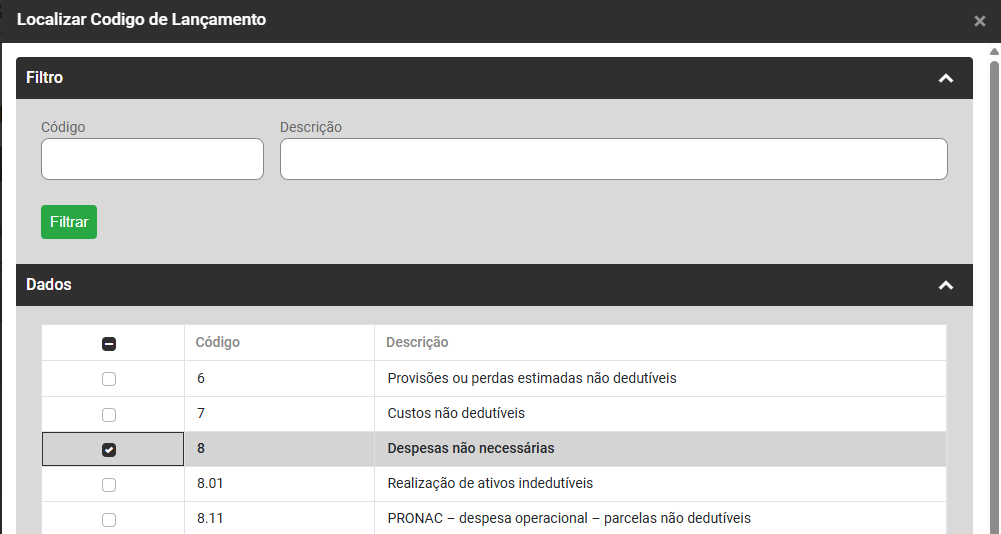Close the Localizar Codigo de Lançamento dialog
Viewport: 1001px width, 534px height.
[979, 21]
